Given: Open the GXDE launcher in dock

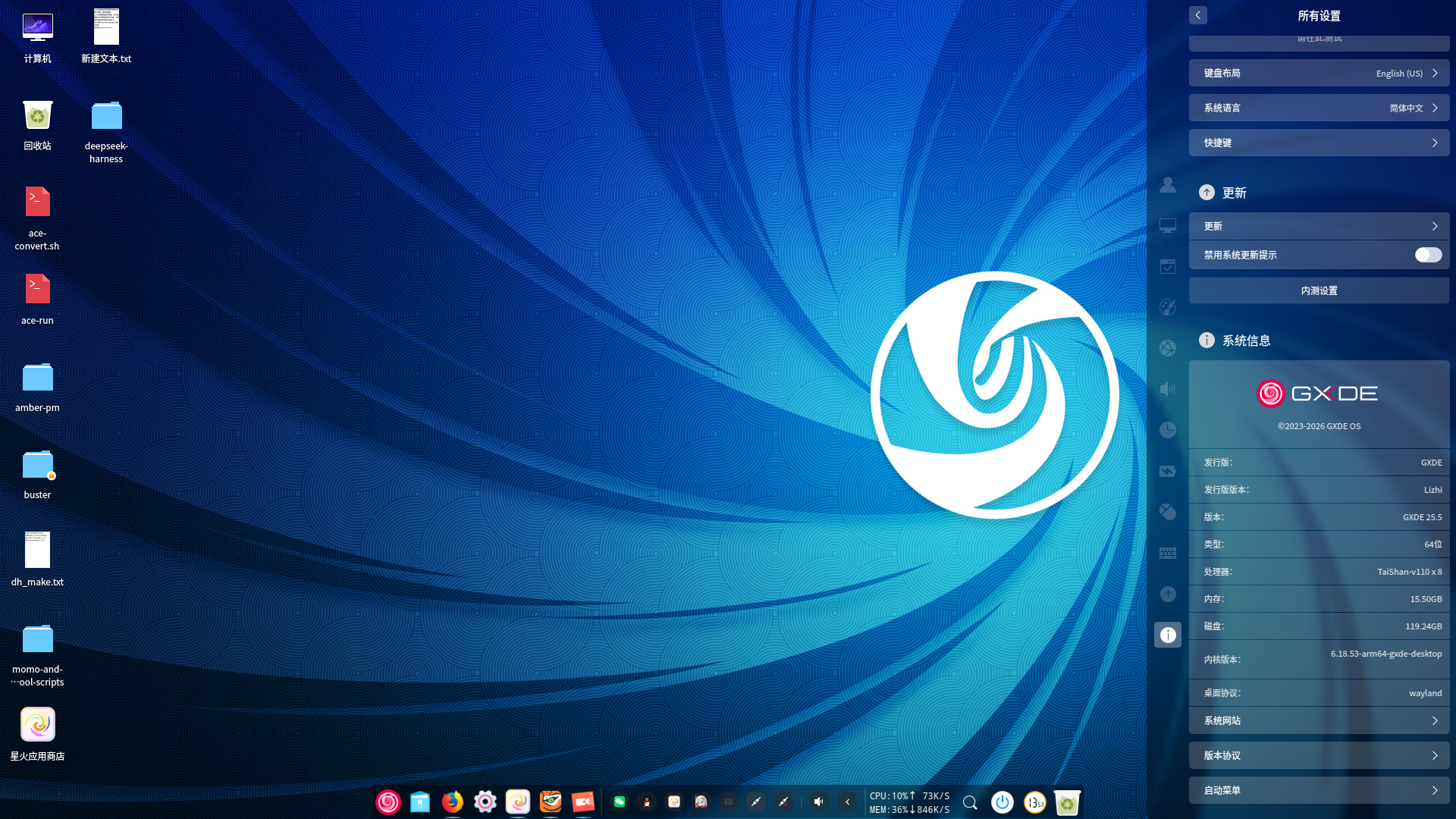Looking at the screenshot, I should click(x=388, y=802).
